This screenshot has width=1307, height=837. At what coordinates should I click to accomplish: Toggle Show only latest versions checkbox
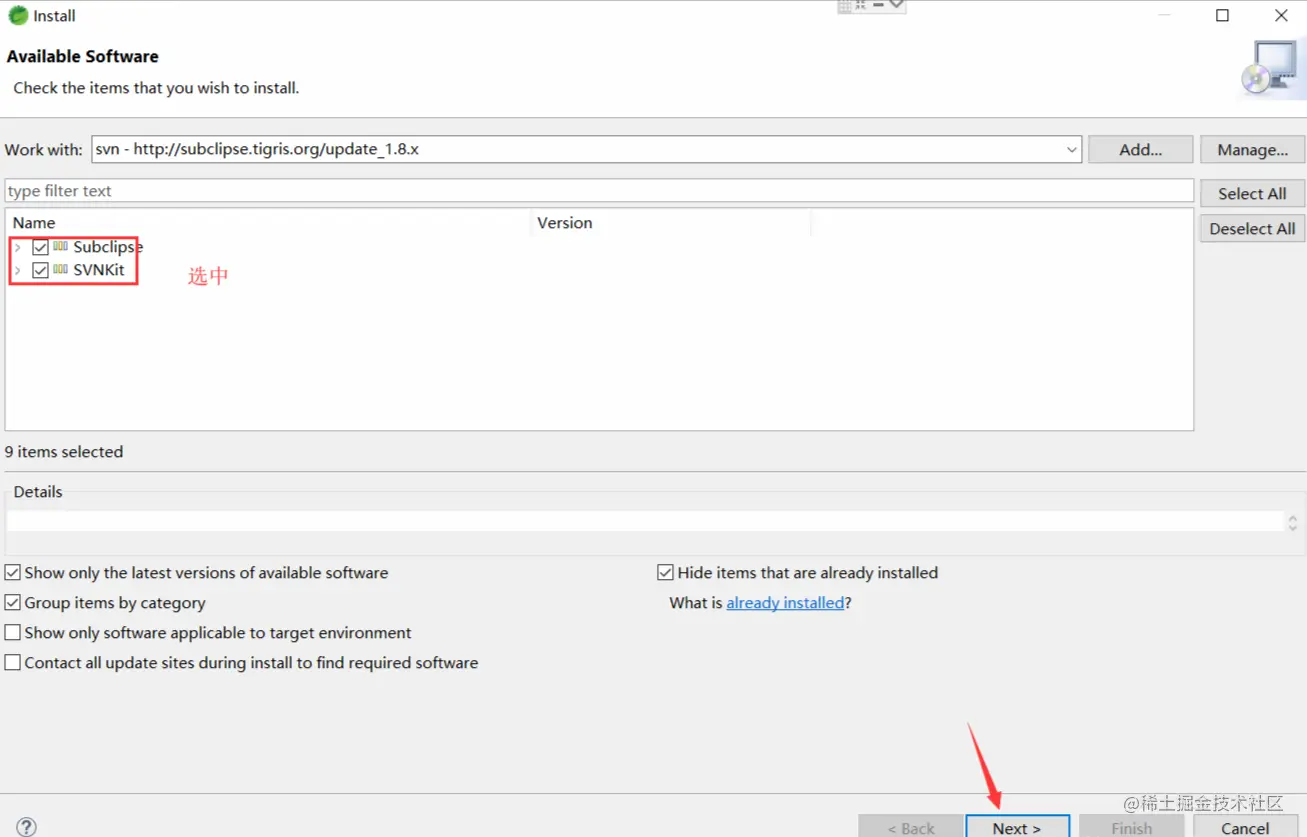coord(13,573)
